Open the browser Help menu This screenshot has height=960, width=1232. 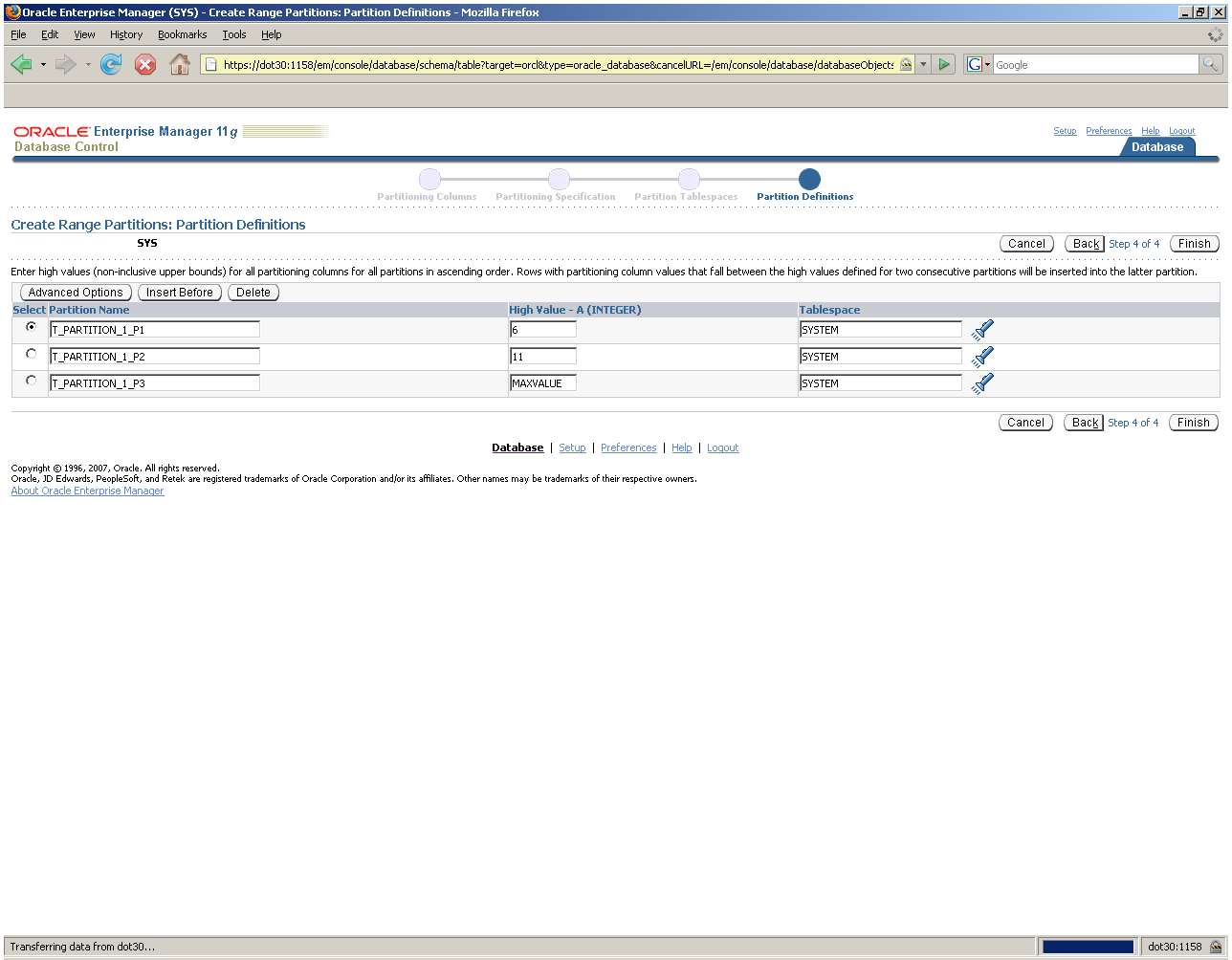coord(272,34)
